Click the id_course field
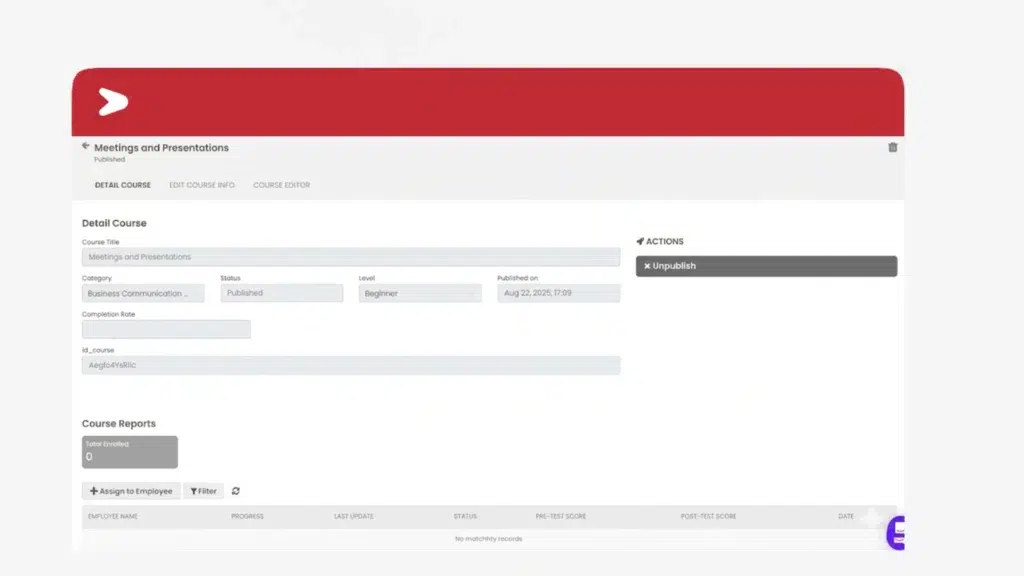 coord(350,365)
